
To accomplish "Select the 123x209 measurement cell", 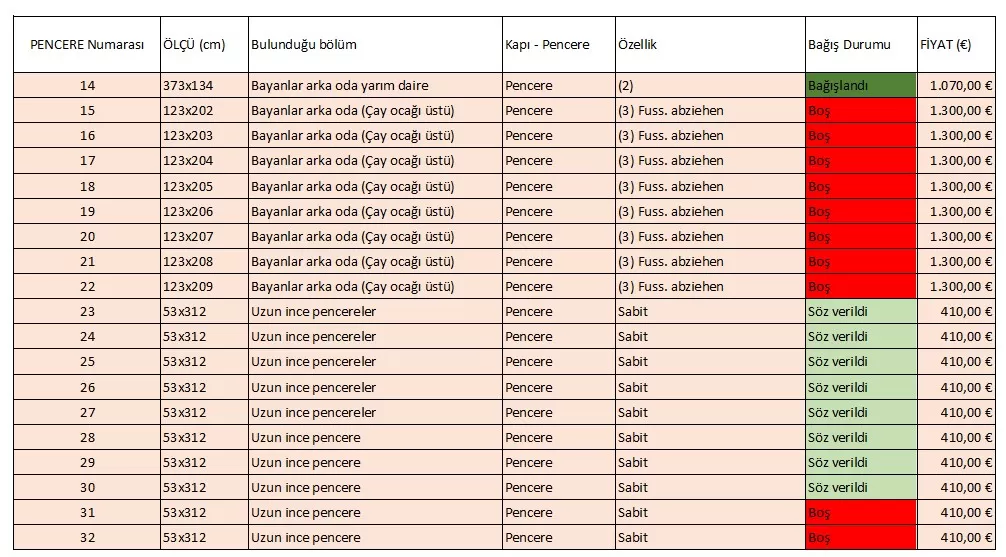I will click(x=203, y=287).
